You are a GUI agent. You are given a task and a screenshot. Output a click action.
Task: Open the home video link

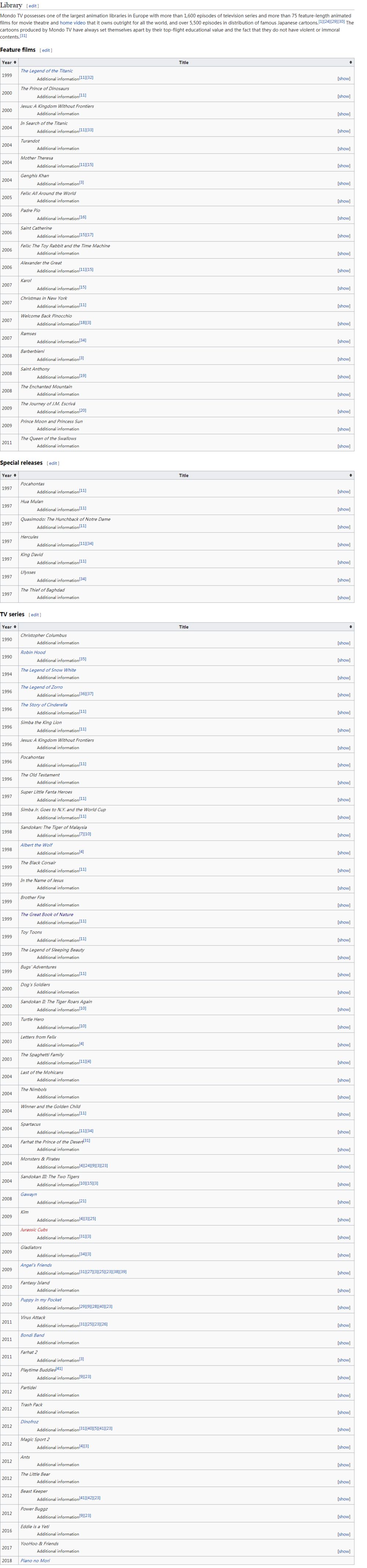click(x=73, y=22)
